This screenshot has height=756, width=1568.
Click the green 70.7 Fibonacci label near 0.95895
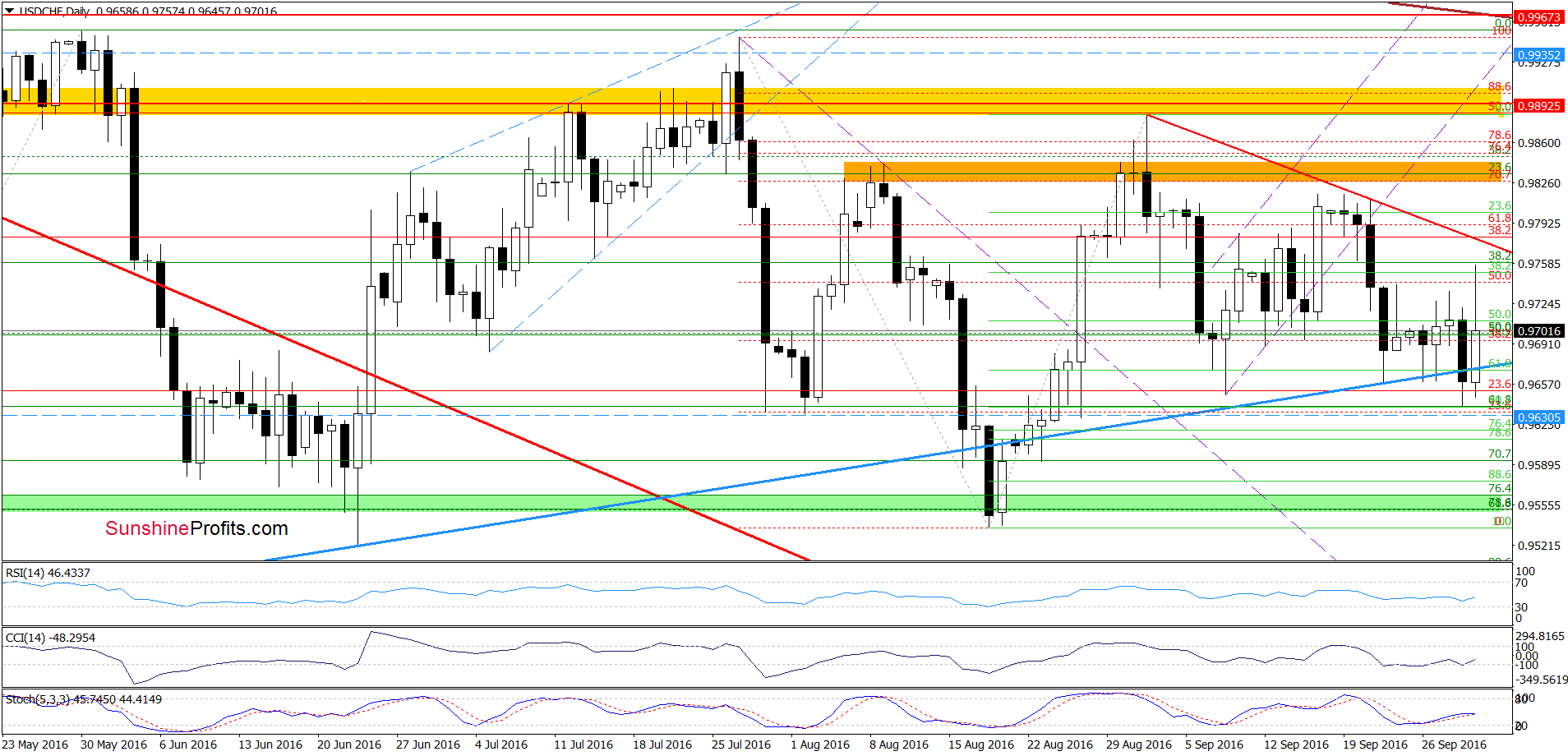click(1500, 454)
